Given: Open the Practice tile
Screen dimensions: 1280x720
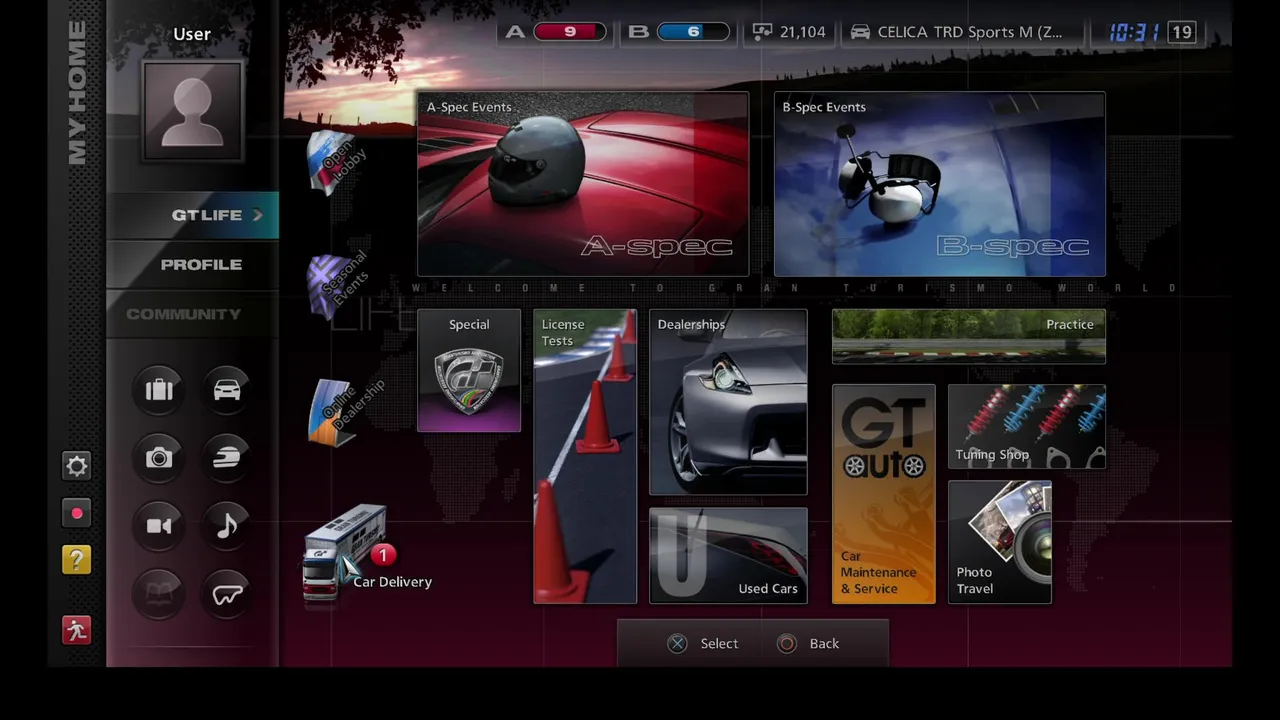Looking at the screenshot, I should pyautogui.click(x=969, y=336).
